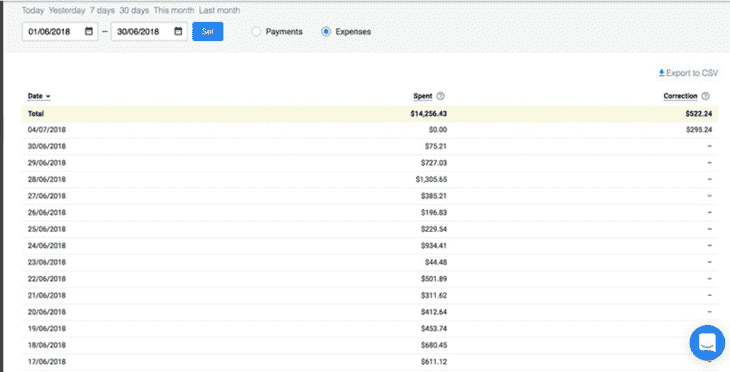730x372 pixels.
Task: Select the Payments radio button
Action: 256,32
